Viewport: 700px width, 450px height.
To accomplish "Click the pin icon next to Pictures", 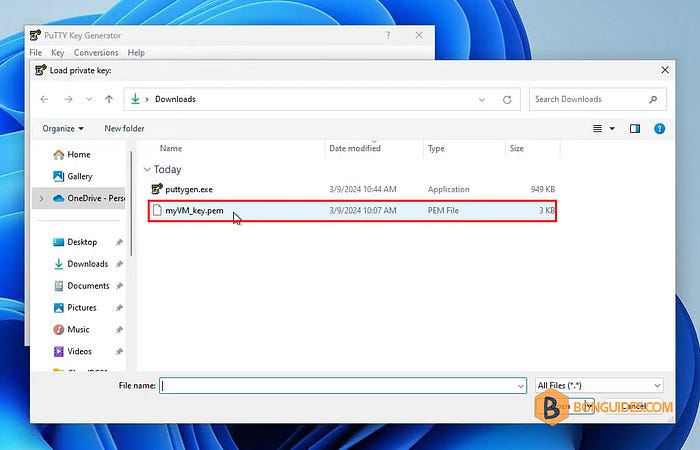I will [119, 308].
